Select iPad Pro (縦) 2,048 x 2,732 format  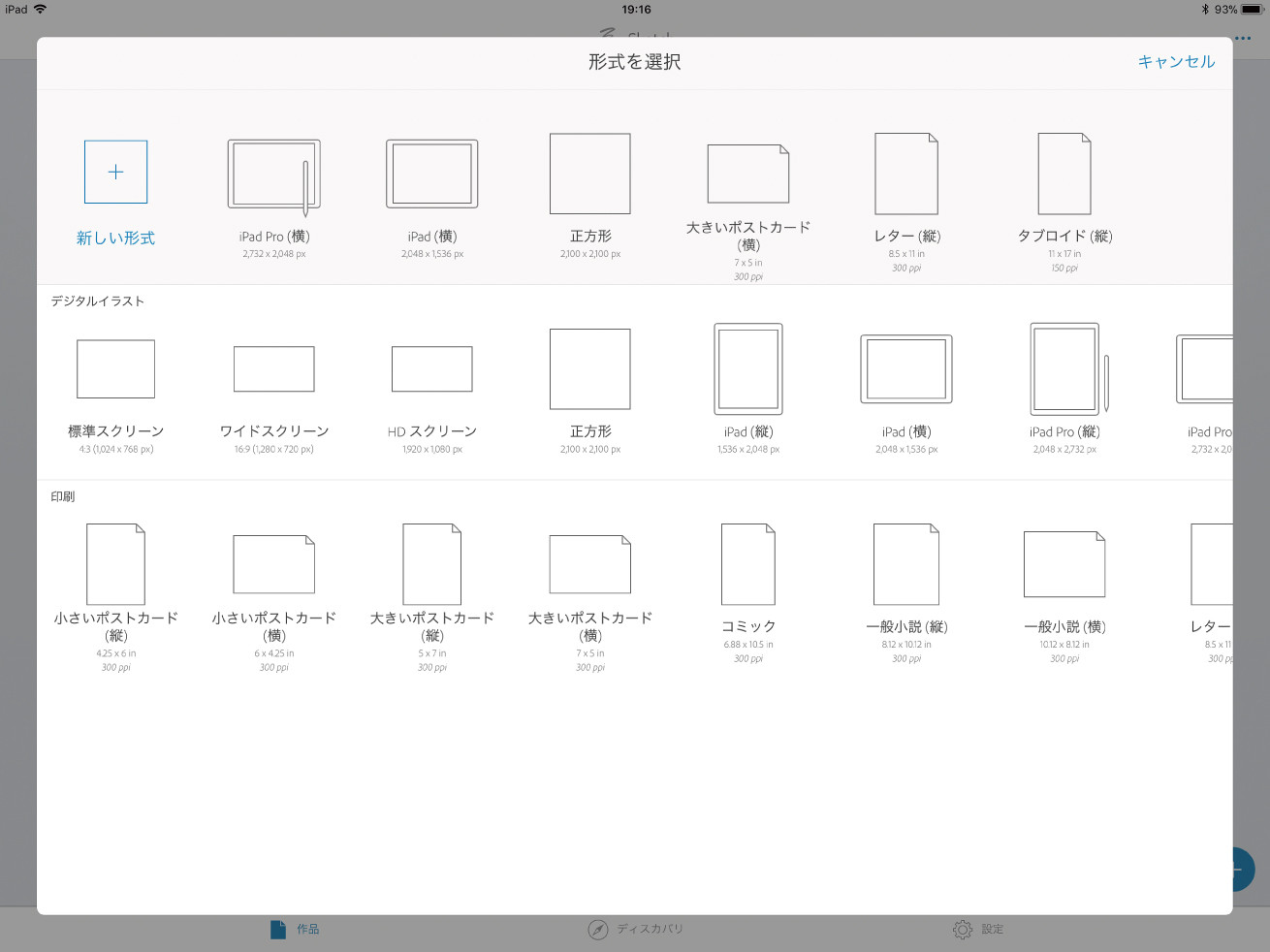pos(1064,389)
